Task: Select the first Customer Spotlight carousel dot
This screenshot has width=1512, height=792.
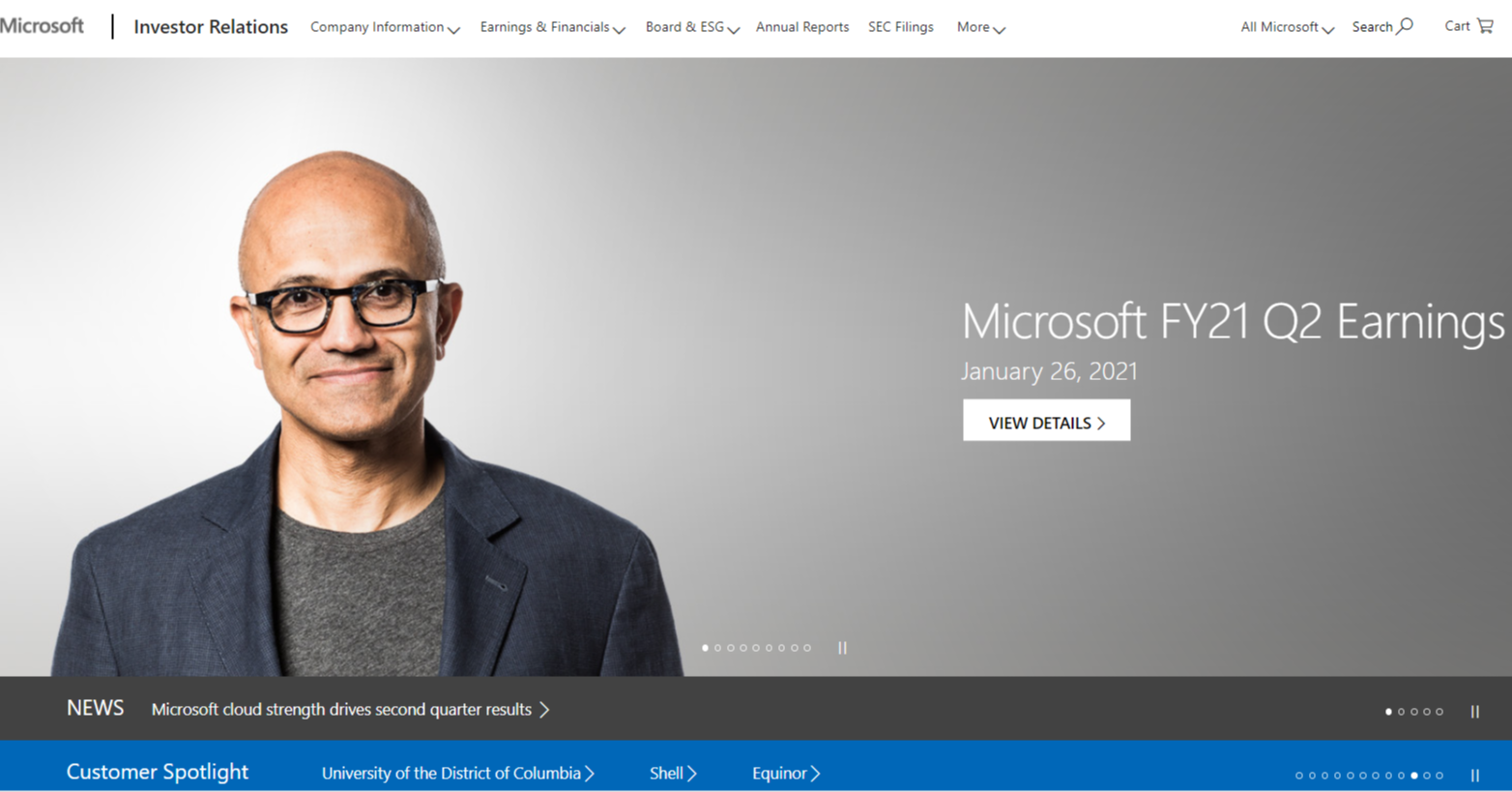Action: (1299, 776)
